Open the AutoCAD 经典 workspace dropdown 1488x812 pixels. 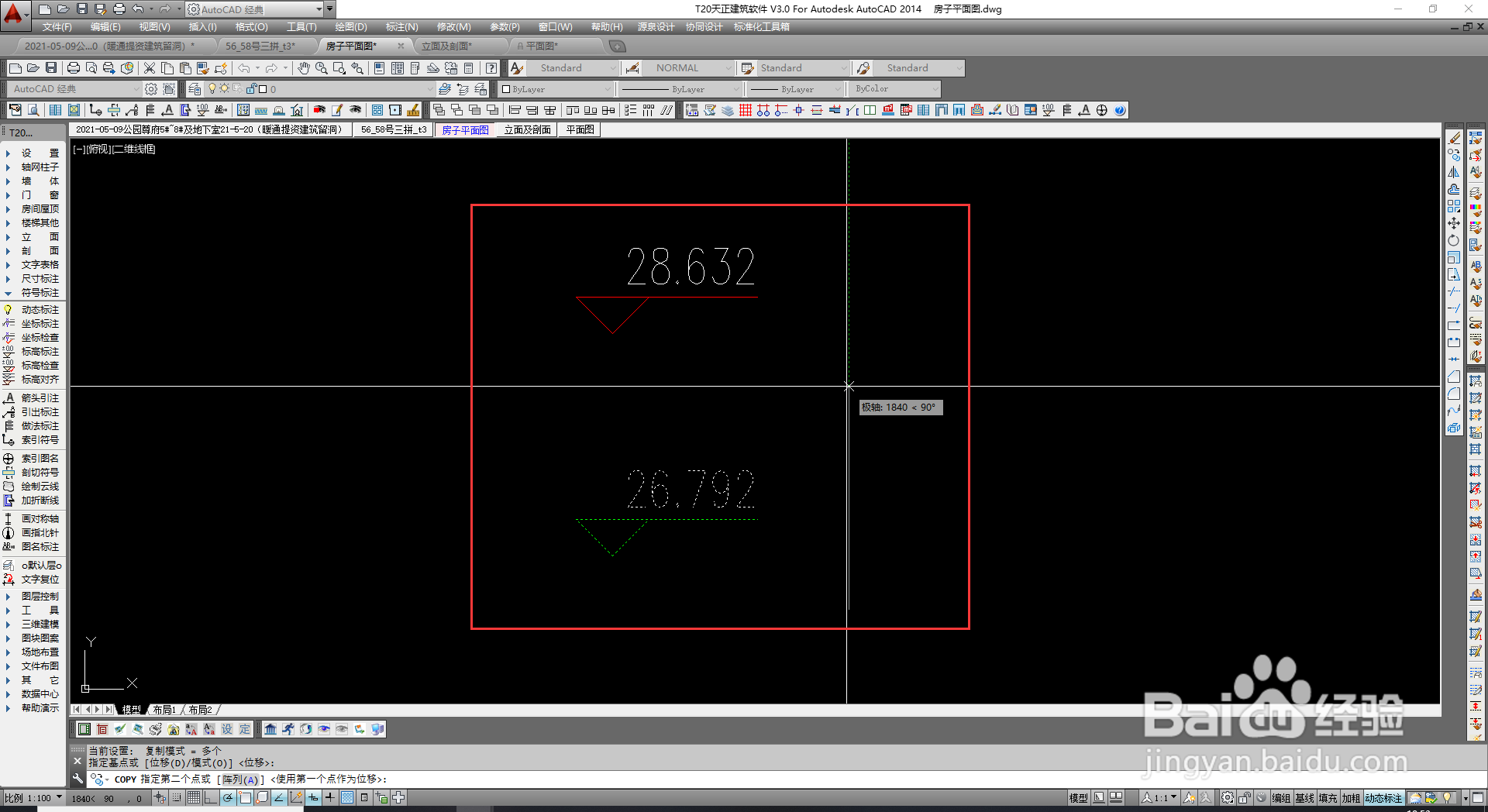click(74, 89)
